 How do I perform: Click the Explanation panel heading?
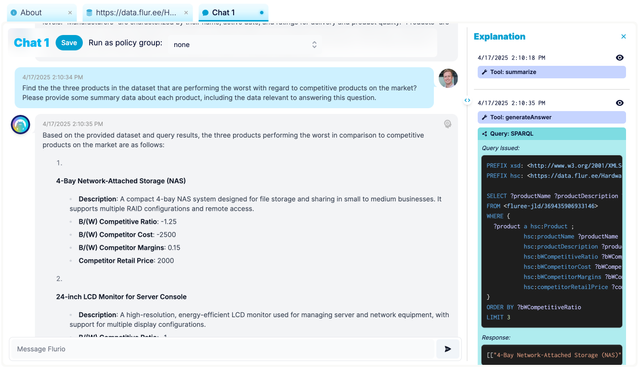click(499, 37)
